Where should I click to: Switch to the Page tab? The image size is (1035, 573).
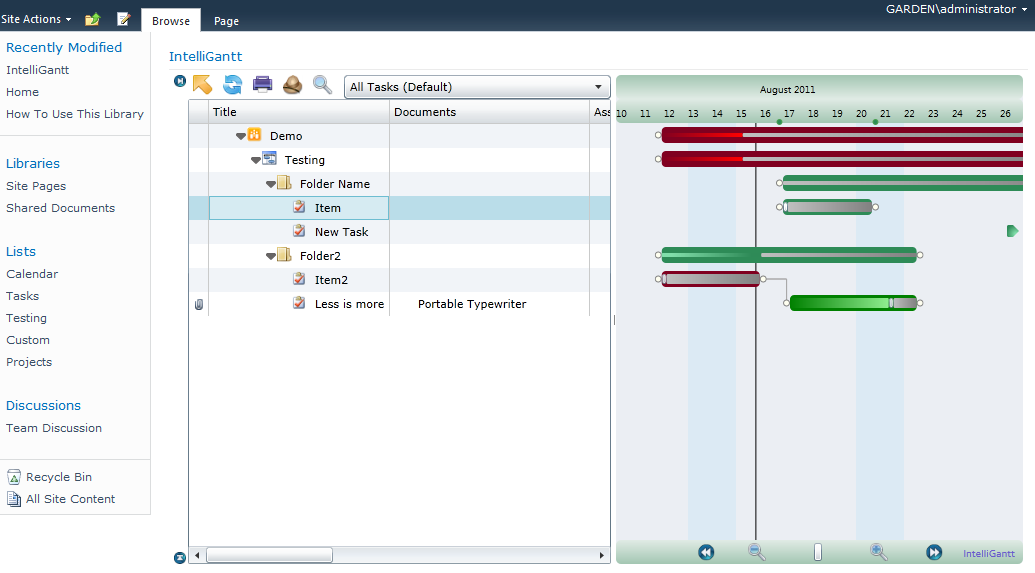click(x=226, y=21)
